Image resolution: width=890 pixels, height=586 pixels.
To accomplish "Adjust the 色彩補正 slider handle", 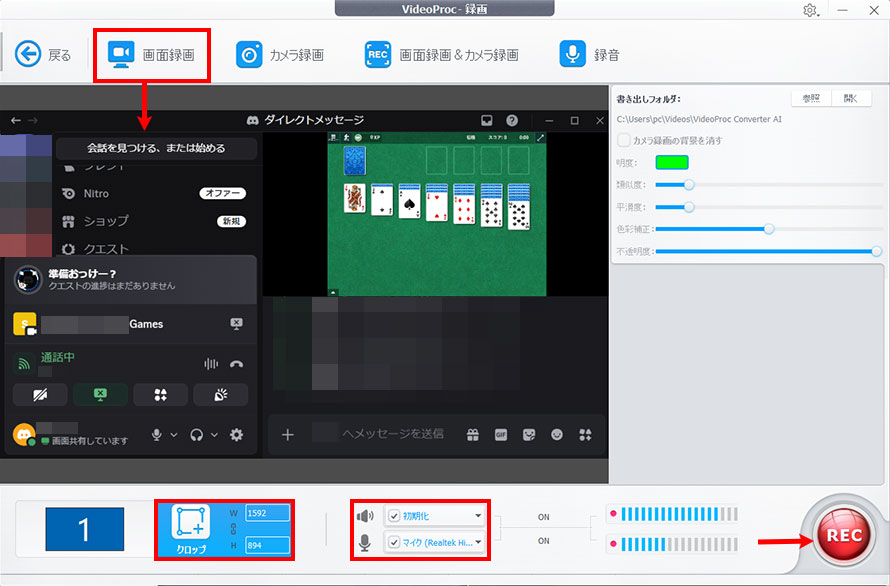I will [x=769, y=229].
